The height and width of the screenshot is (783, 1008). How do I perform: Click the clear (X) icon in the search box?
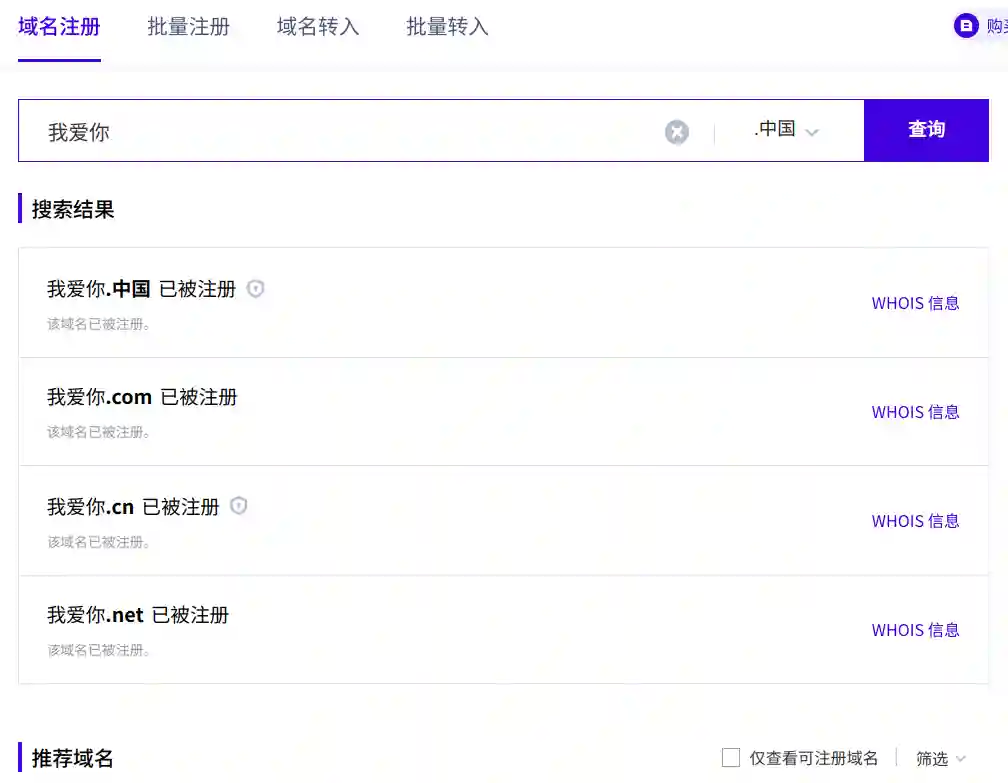click(677, 131)
